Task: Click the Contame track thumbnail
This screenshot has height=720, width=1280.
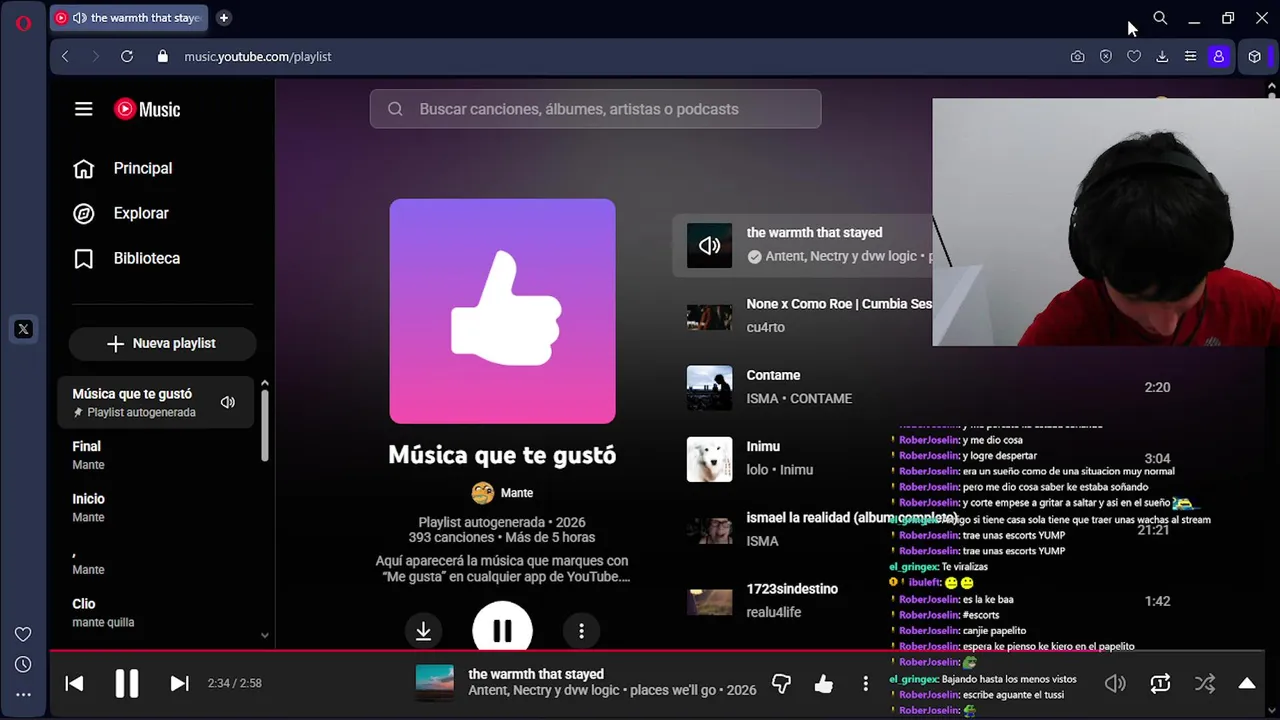Action: [709, 388]
